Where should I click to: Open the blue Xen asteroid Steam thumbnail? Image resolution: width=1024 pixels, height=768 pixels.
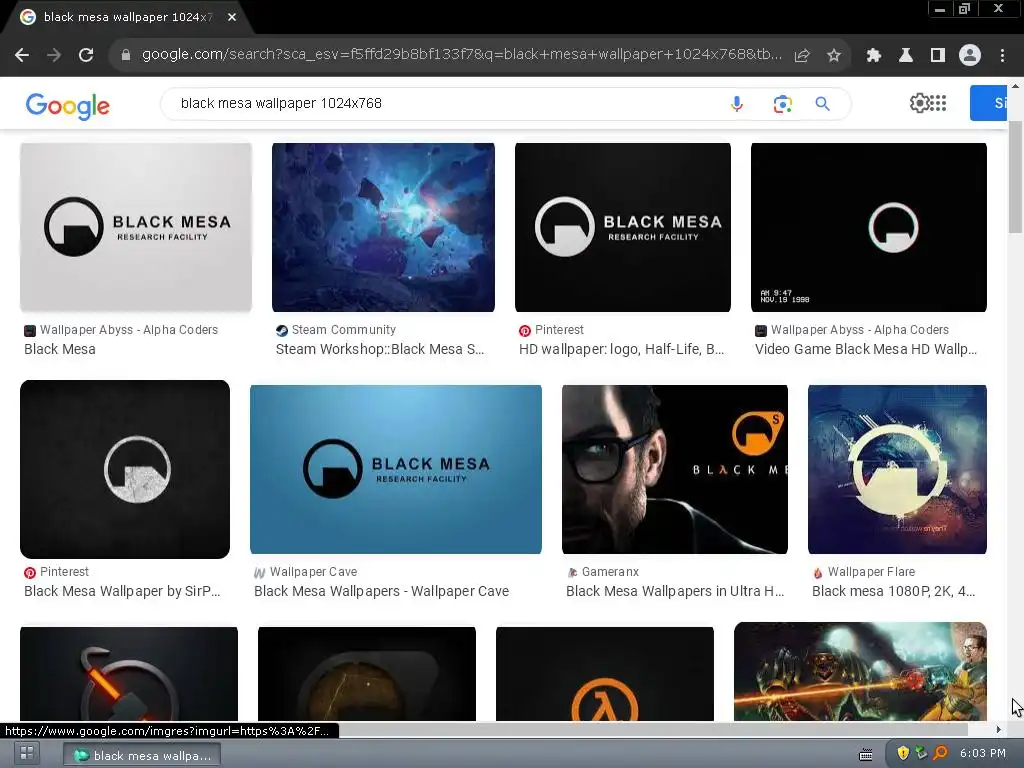383,227
